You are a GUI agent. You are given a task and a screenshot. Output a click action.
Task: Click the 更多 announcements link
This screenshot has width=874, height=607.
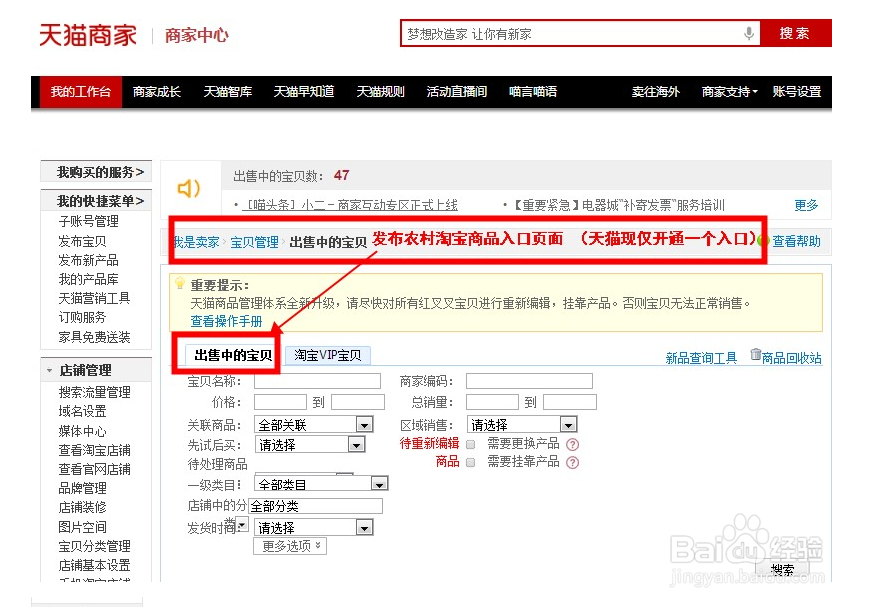click(806, 205)
